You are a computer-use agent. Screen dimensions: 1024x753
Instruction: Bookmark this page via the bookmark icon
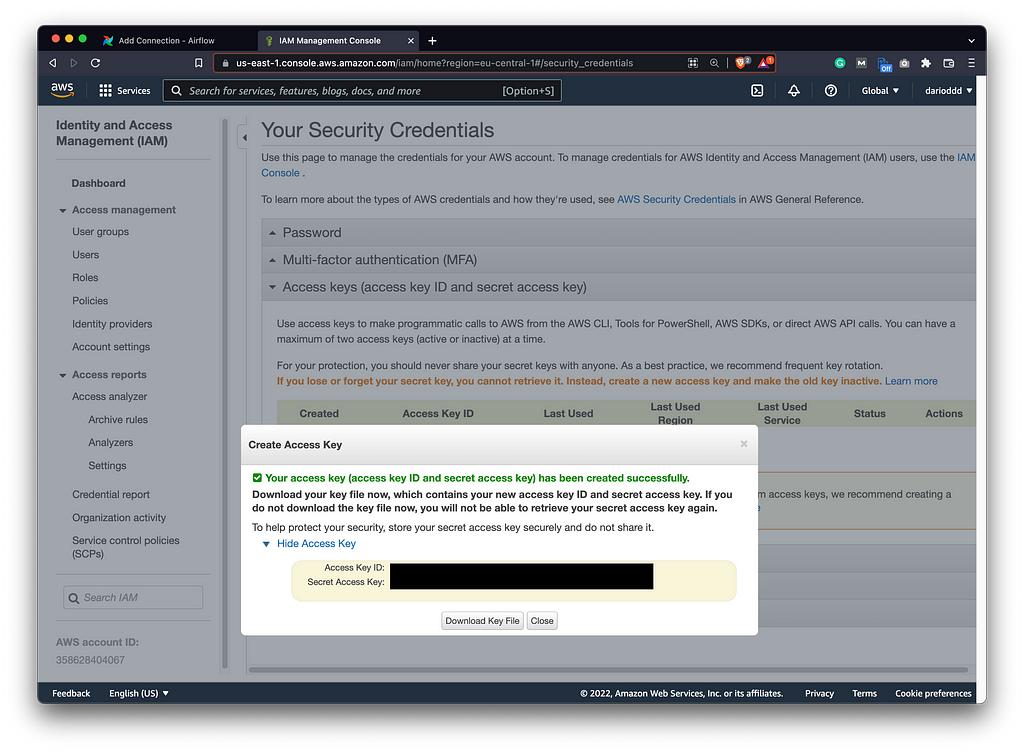pos(199,63)
